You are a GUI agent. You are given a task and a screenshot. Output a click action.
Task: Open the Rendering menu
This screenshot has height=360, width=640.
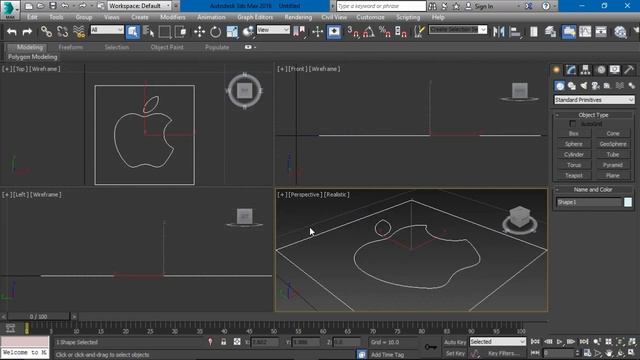pyautogui.click(x=298, y=17)
